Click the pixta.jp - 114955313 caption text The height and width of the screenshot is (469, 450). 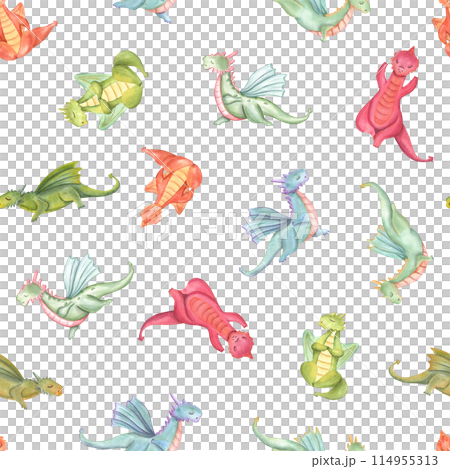click(x=375, y=461)
